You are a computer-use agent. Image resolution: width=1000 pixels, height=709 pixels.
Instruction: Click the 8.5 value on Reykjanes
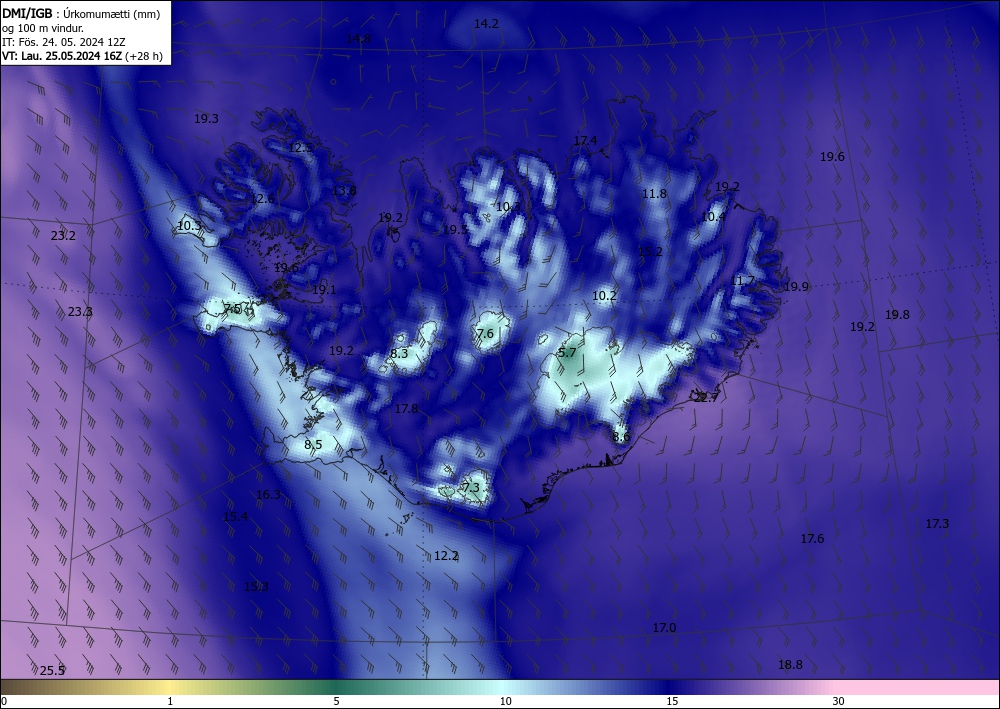coord(313,444)
